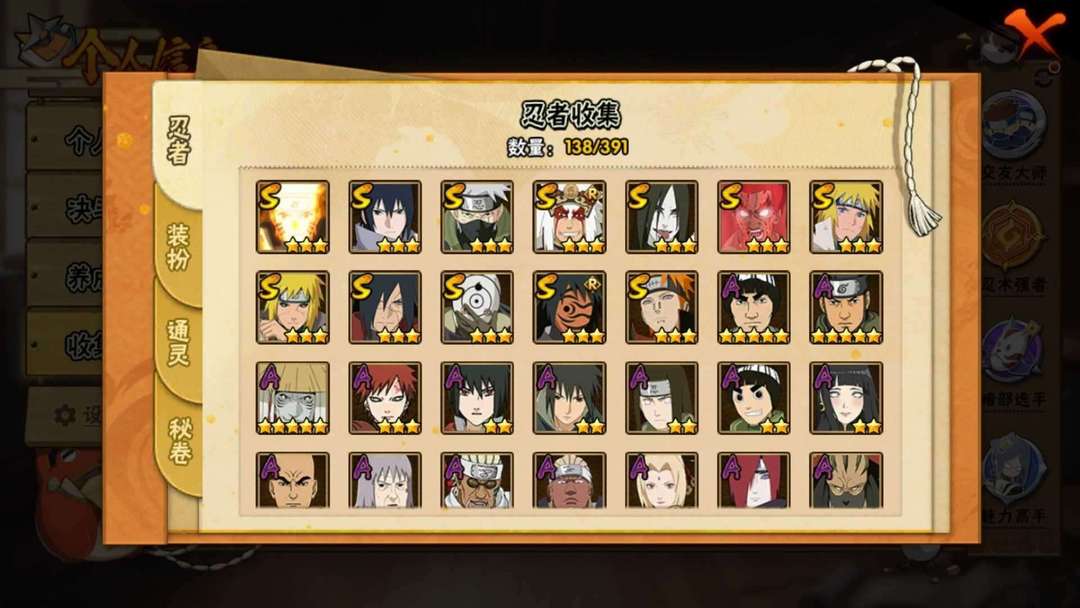Select the orange-masked Obito portrait with R badge
Viewport: 1080px width, 608px height.
pos(569,307)
